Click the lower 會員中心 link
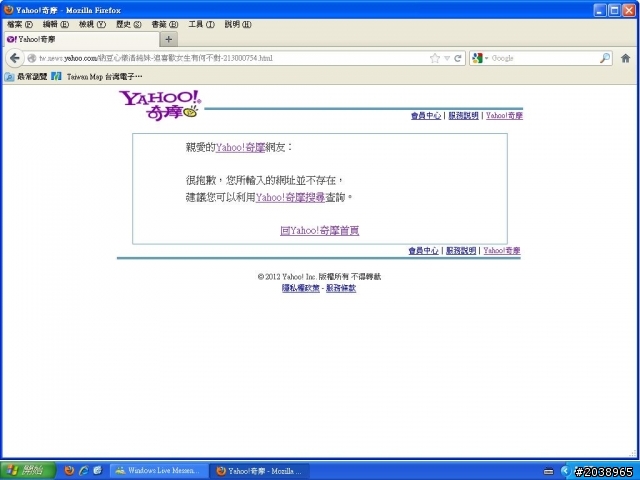 423,251
